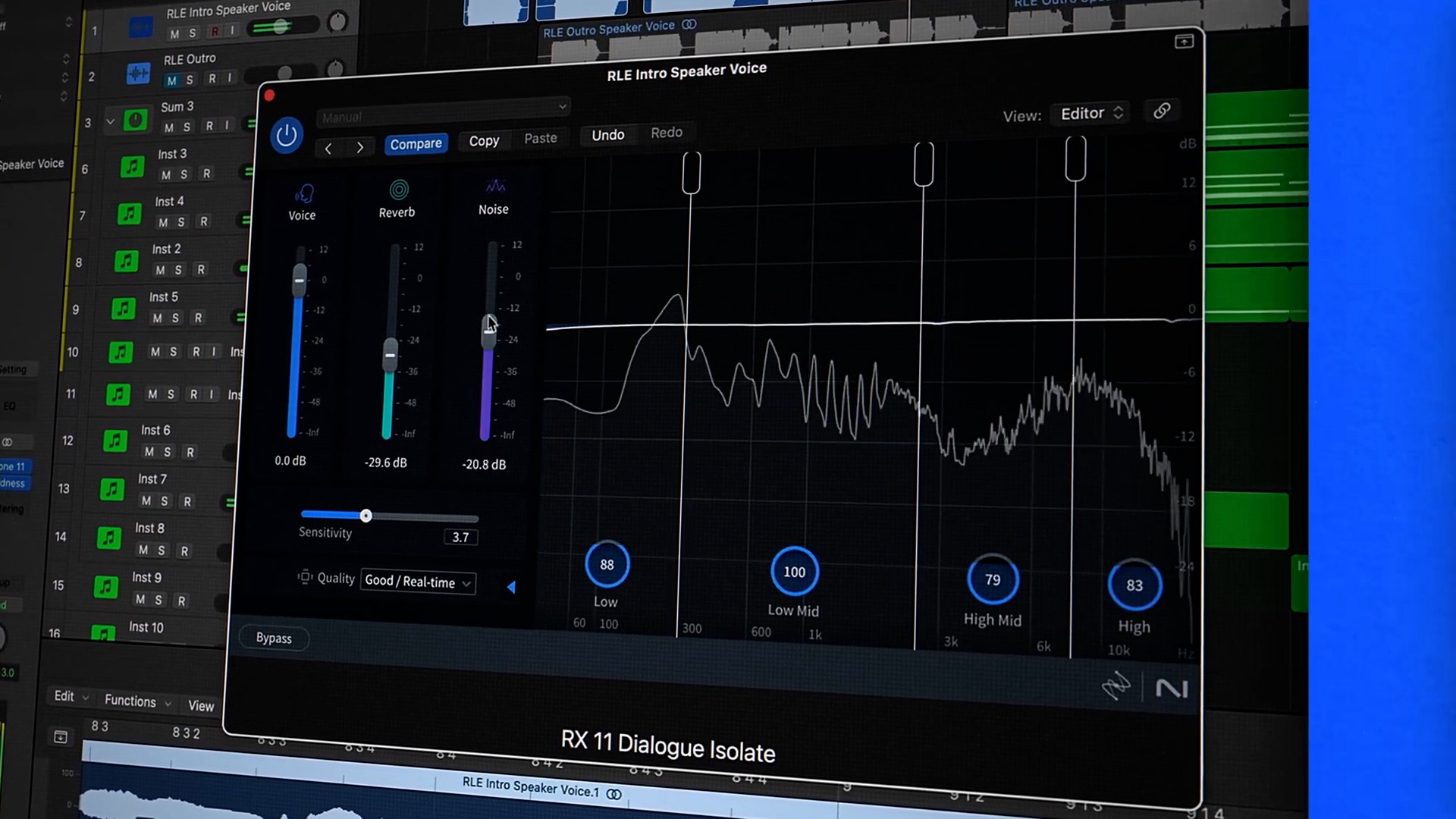Select the Redo menu item

[x=666, y=132]
